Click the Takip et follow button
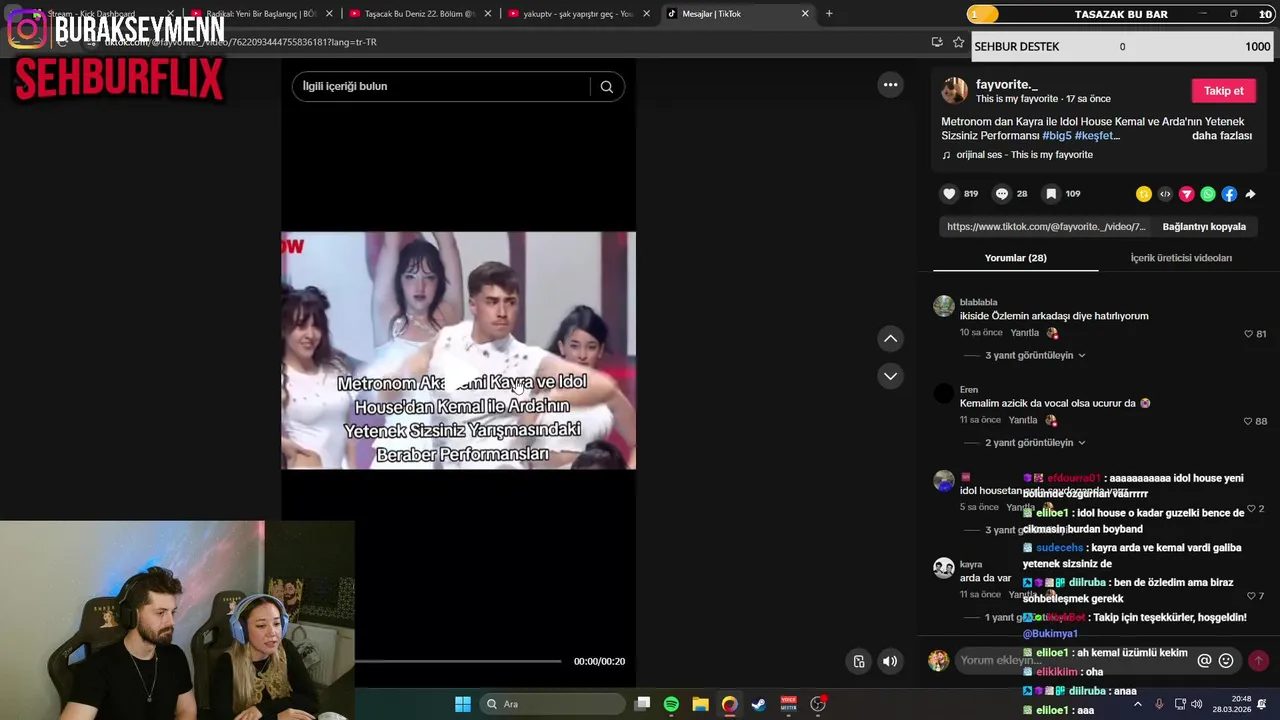This screenshot has height=720, width=1280. (x=1223, y=91)
